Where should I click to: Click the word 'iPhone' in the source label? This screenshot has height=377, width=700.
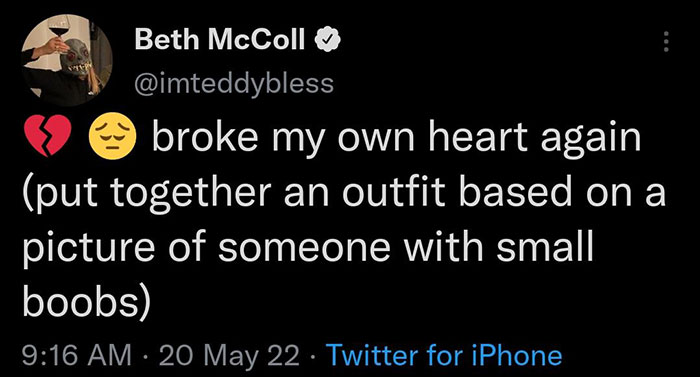[x=517, y=356]
